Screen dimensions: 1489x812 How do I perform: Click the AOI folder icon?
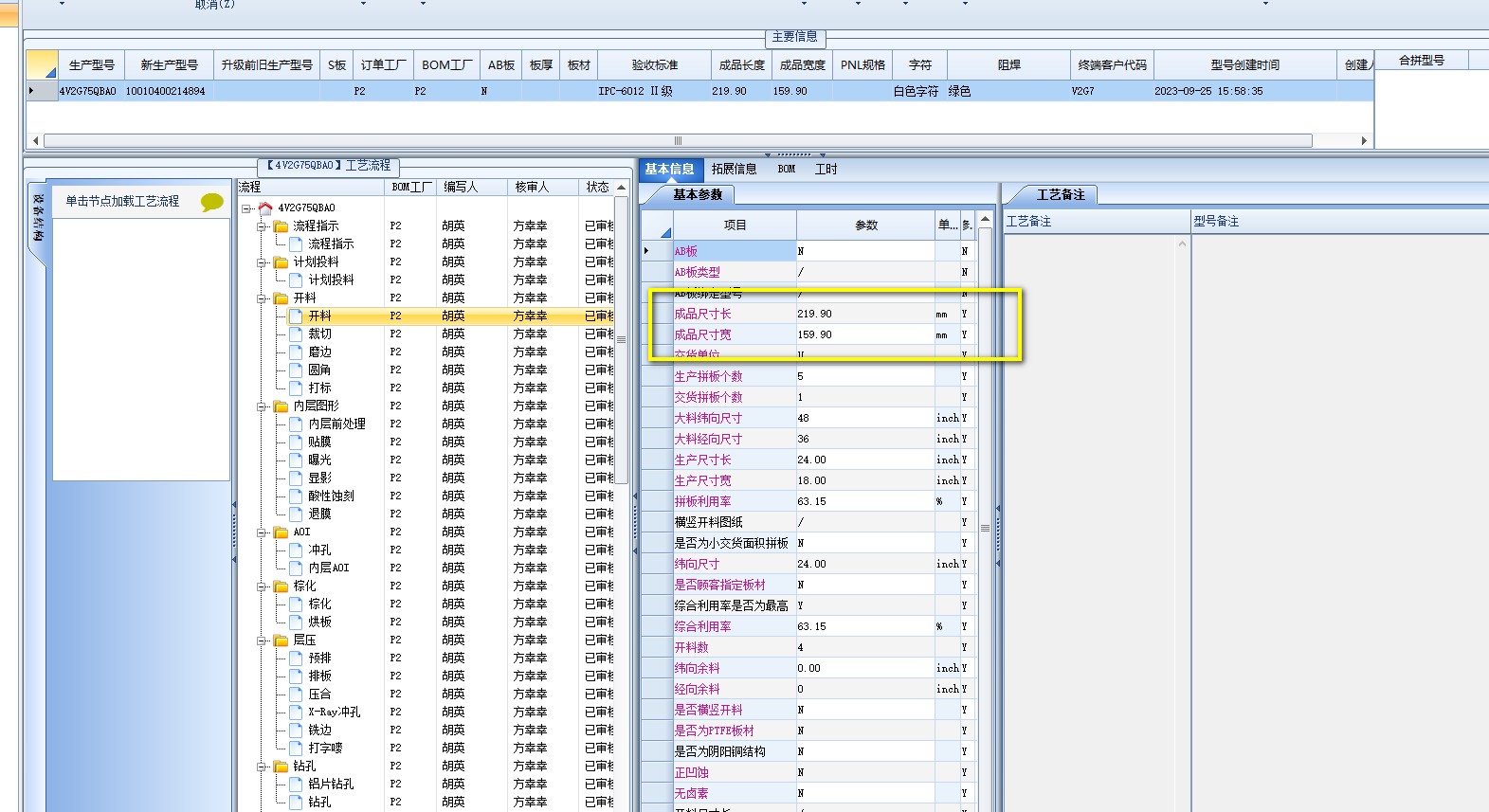pyautogui.click(x=281, y=532)
